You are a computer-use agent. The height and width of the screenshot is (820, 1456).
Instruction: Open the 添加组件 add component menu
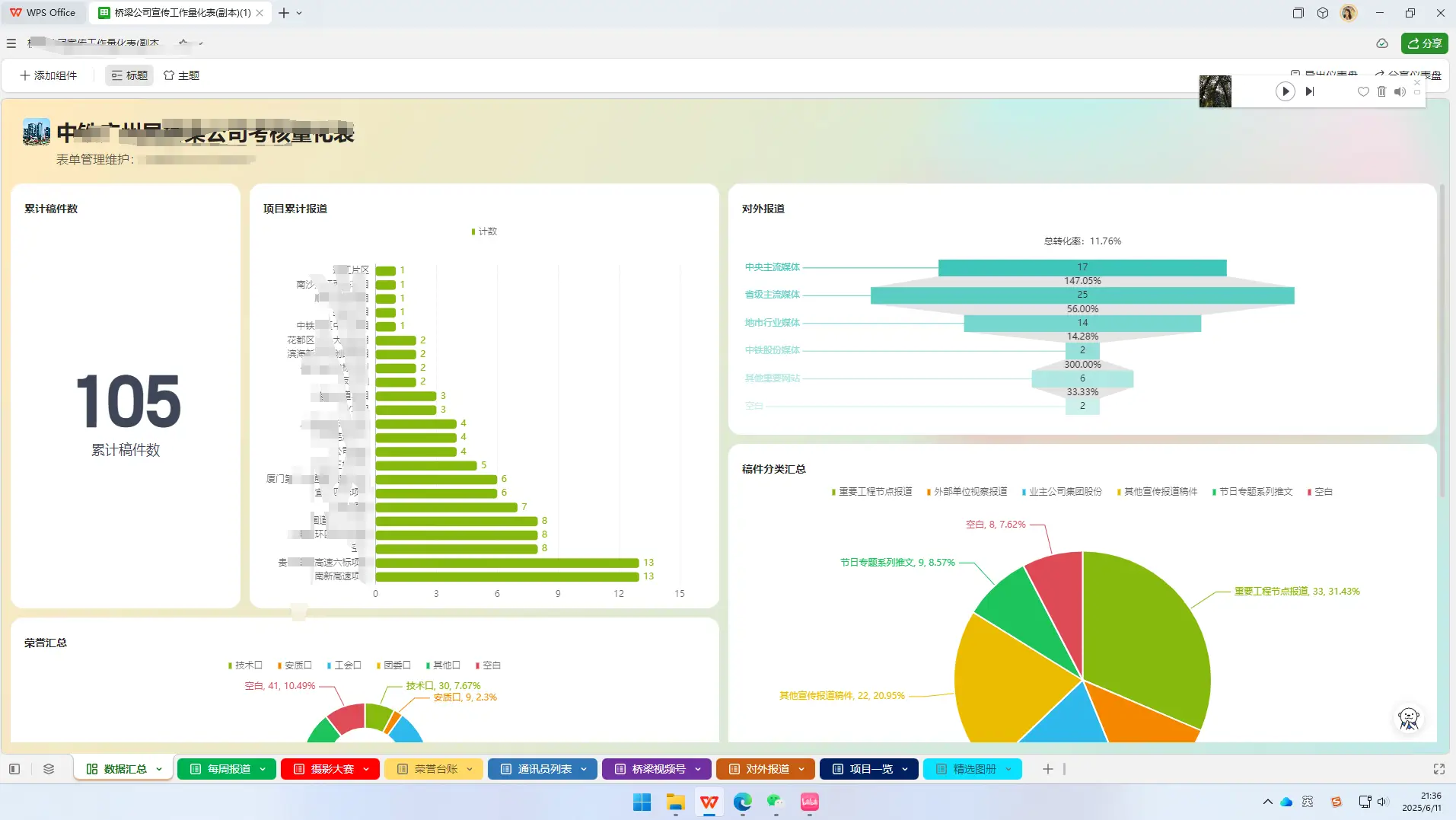[48, 75]
